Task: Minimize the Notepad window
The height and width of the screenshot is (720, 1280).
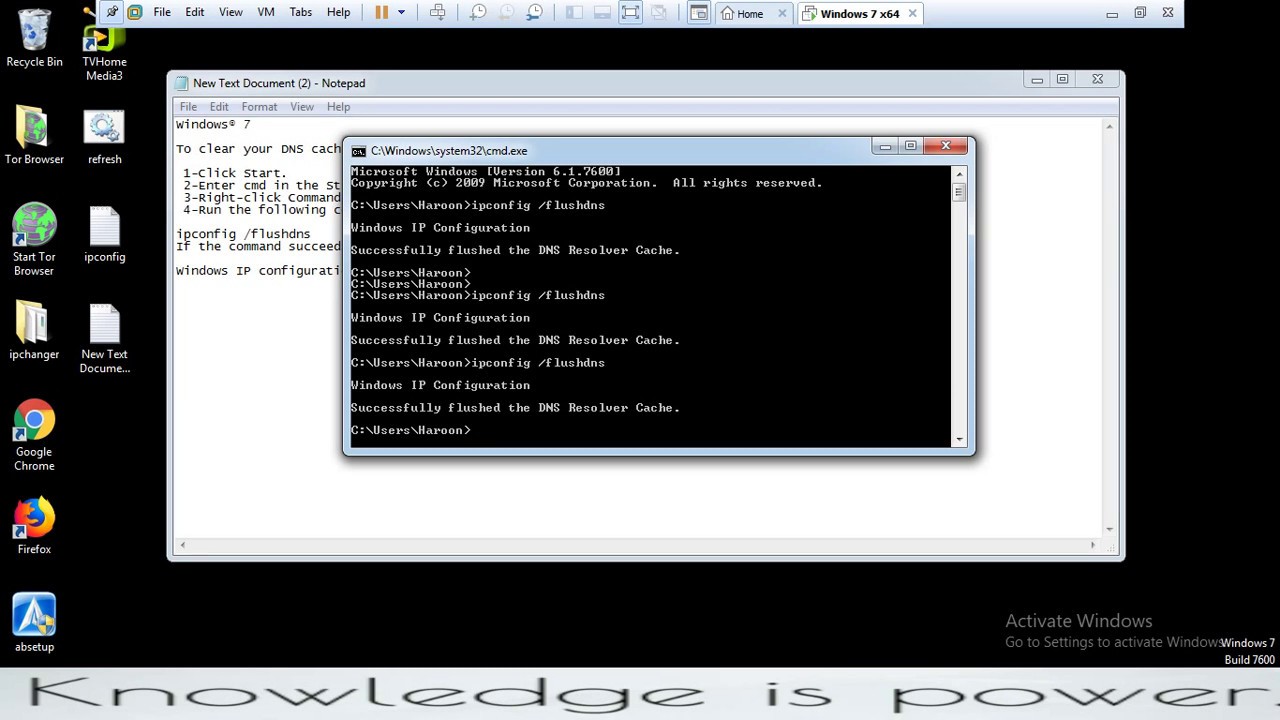Action: click(x=1037, y=79)
